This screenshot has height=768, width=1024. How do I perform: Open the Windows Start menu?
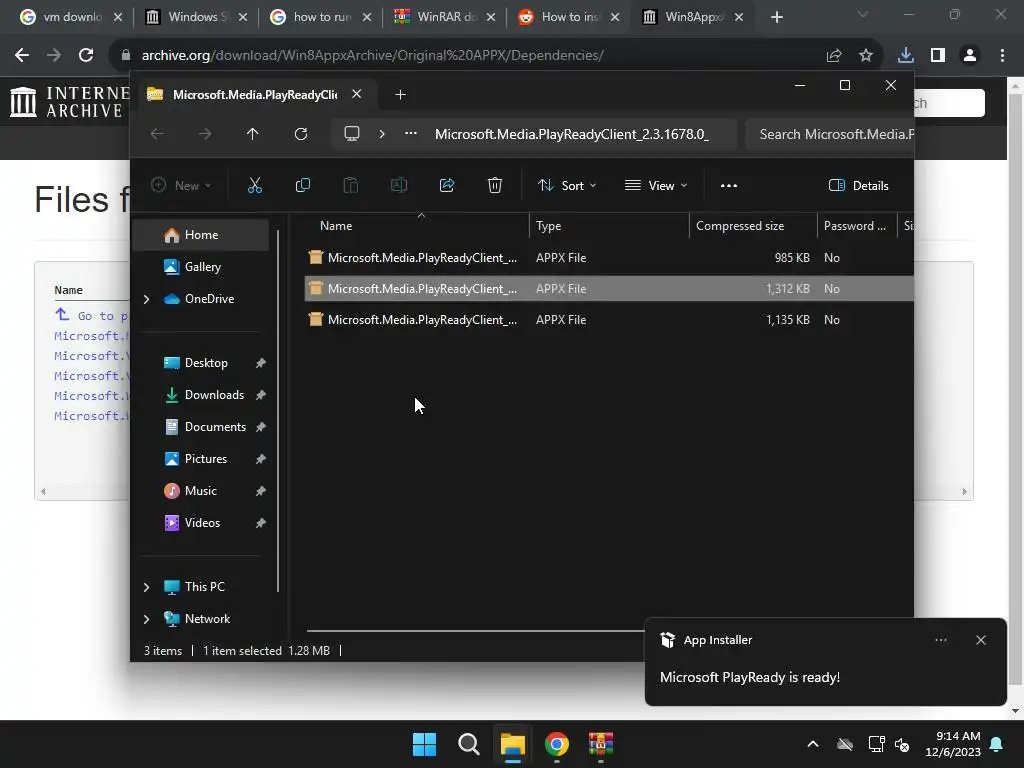(x=424, y=744)
